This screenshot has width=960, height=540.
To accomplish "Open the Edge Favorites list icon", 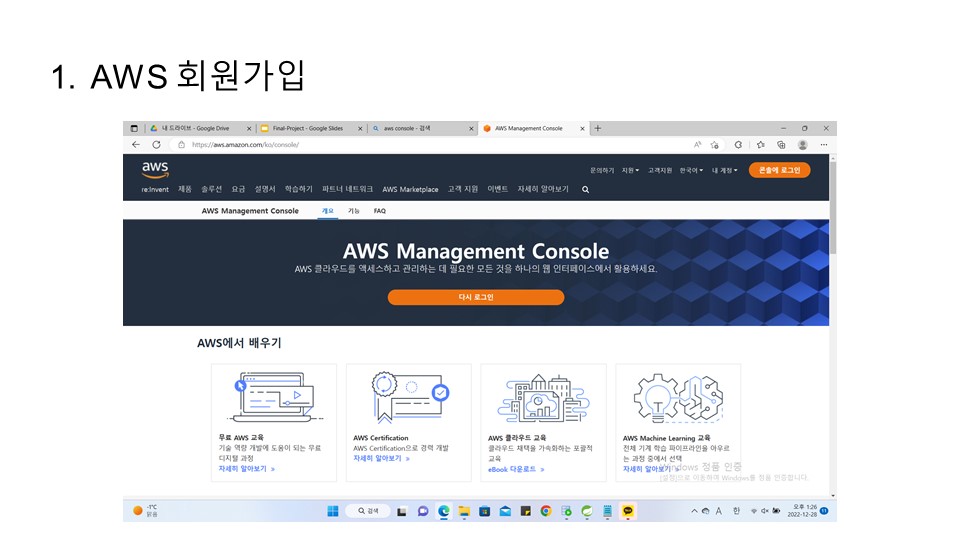I will [760, 144].
